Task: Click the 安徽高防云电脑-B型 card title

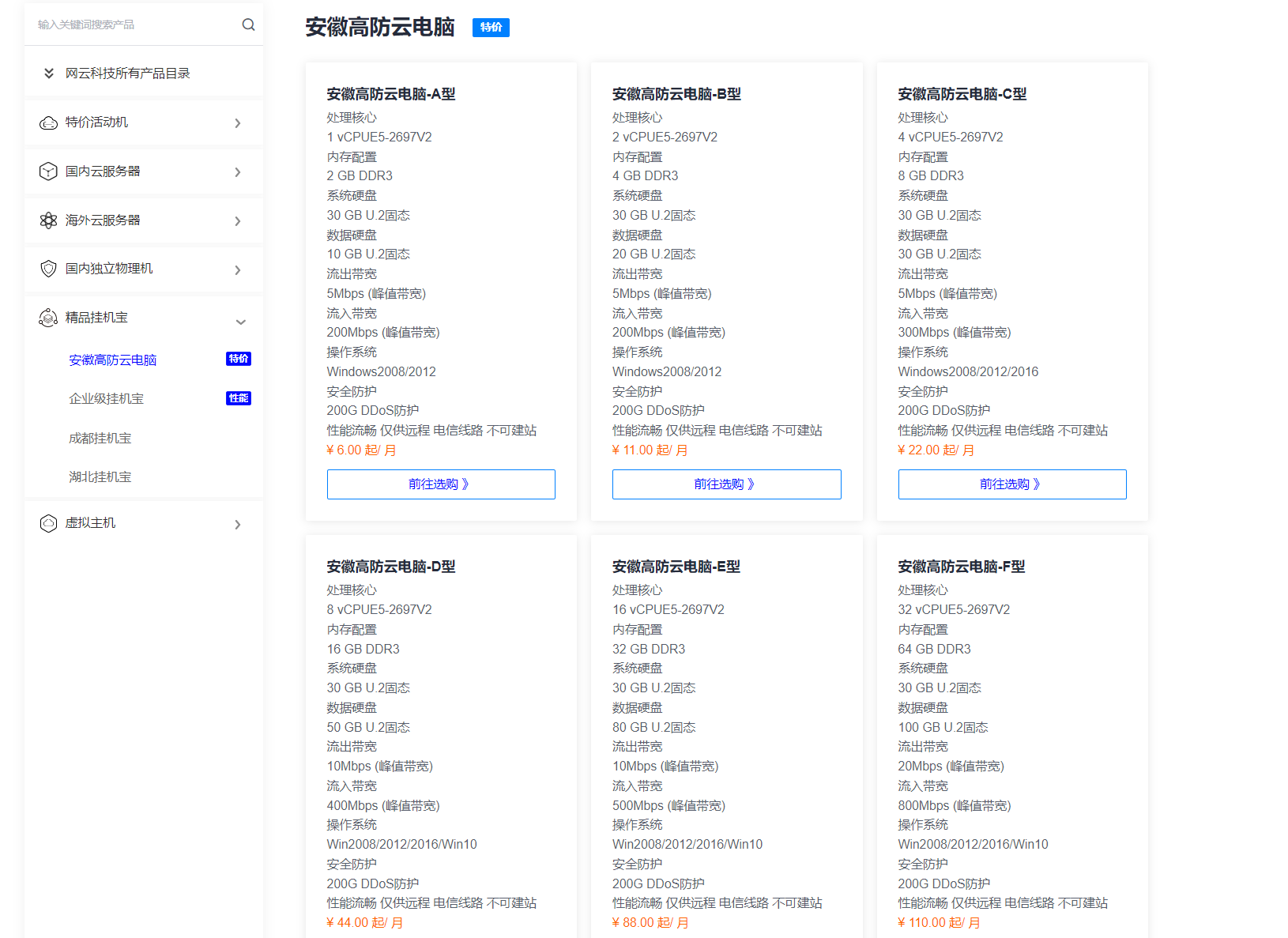Action: coord(676,94)
